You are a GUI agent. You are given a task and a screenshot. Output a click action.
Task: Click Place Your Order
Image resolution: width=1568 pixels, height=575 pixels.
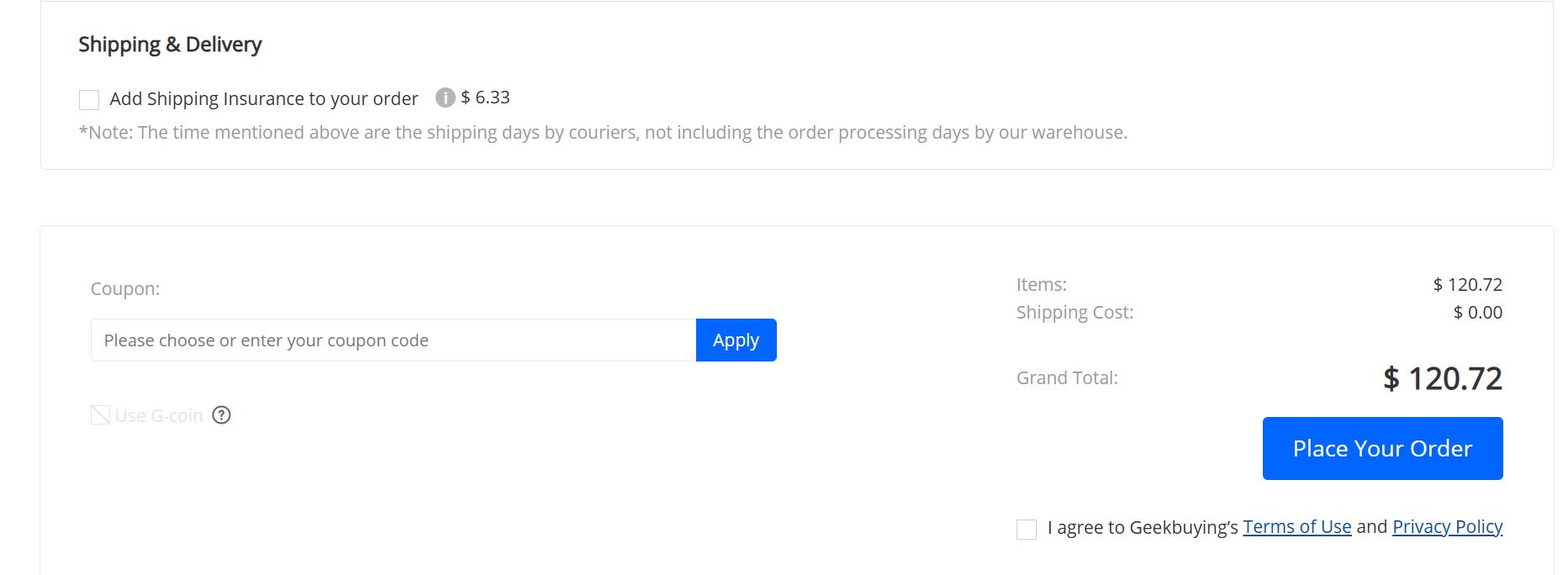click(x=1382, y=448)
